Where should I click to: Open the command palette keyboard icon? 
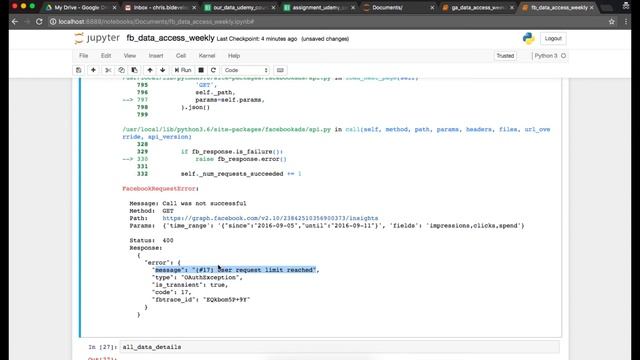click(x=280, y=70)
